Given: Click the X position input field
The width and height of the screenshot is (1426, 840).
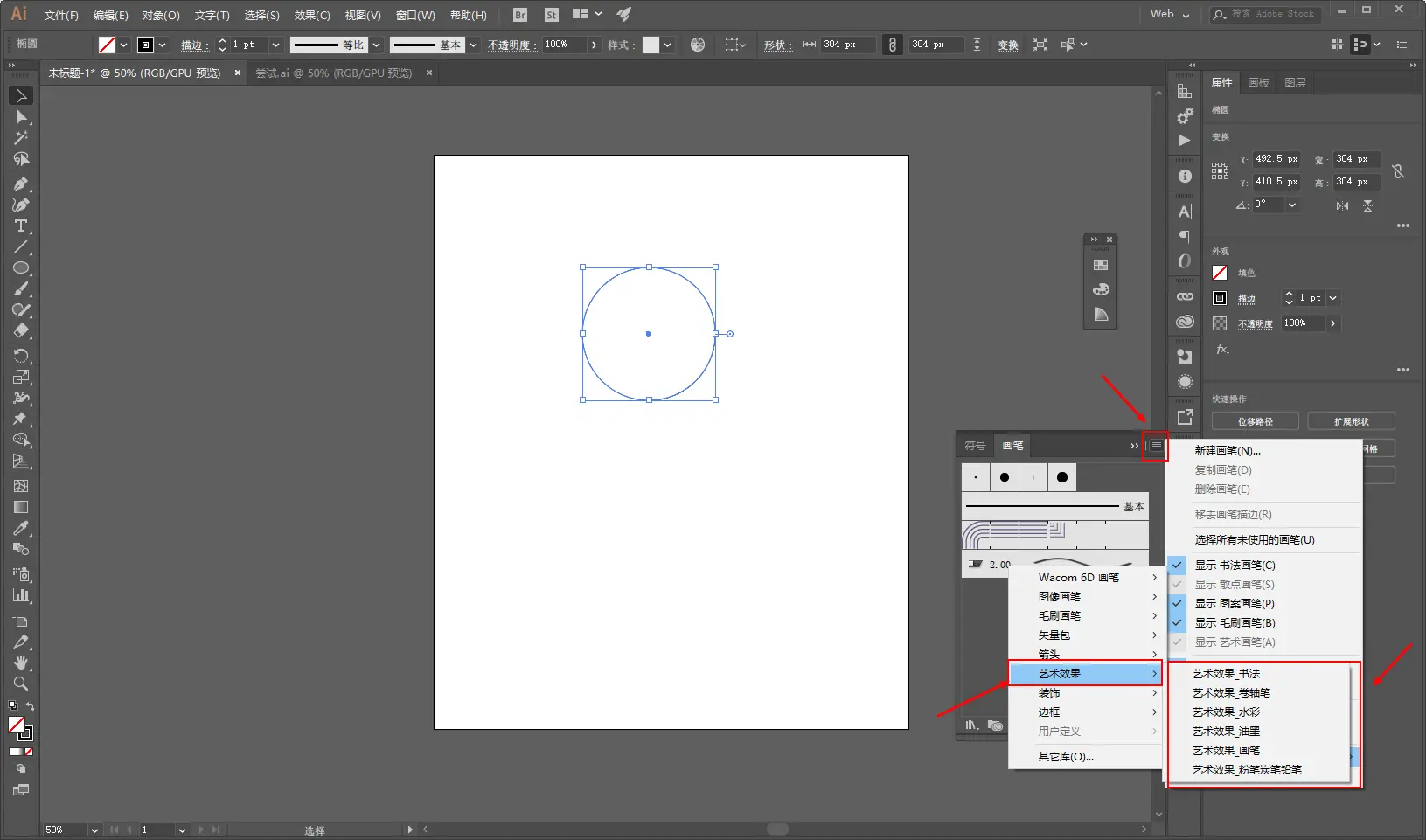Looking at the screenshot, I should click(1276, 159).
